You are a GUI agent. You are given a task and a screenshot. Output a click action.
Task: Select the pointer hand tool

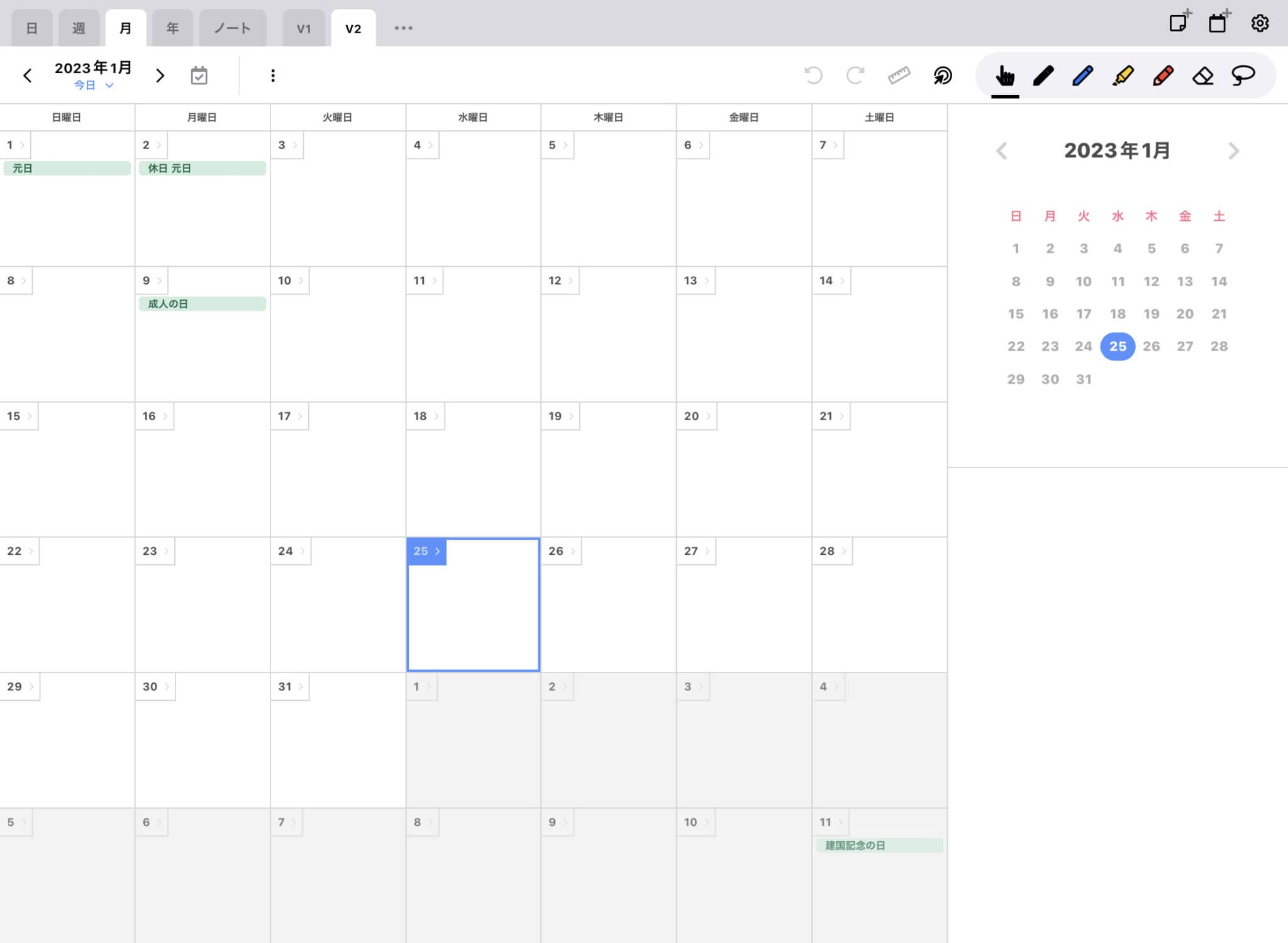(1005, 75)
